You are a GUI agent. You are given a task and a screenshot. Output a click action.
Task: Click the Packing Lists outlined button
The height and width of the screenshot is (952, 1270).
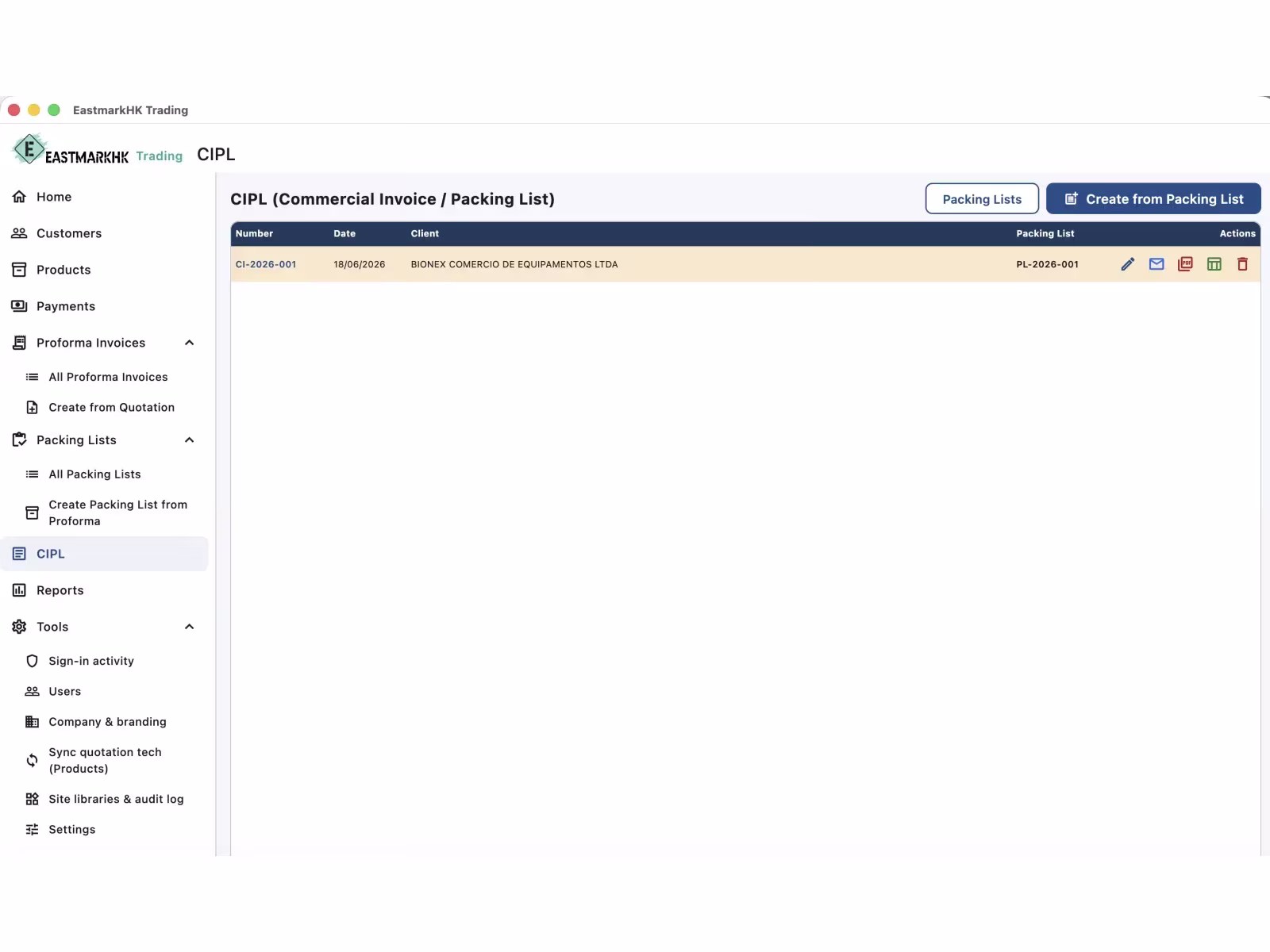click(982, 199)
